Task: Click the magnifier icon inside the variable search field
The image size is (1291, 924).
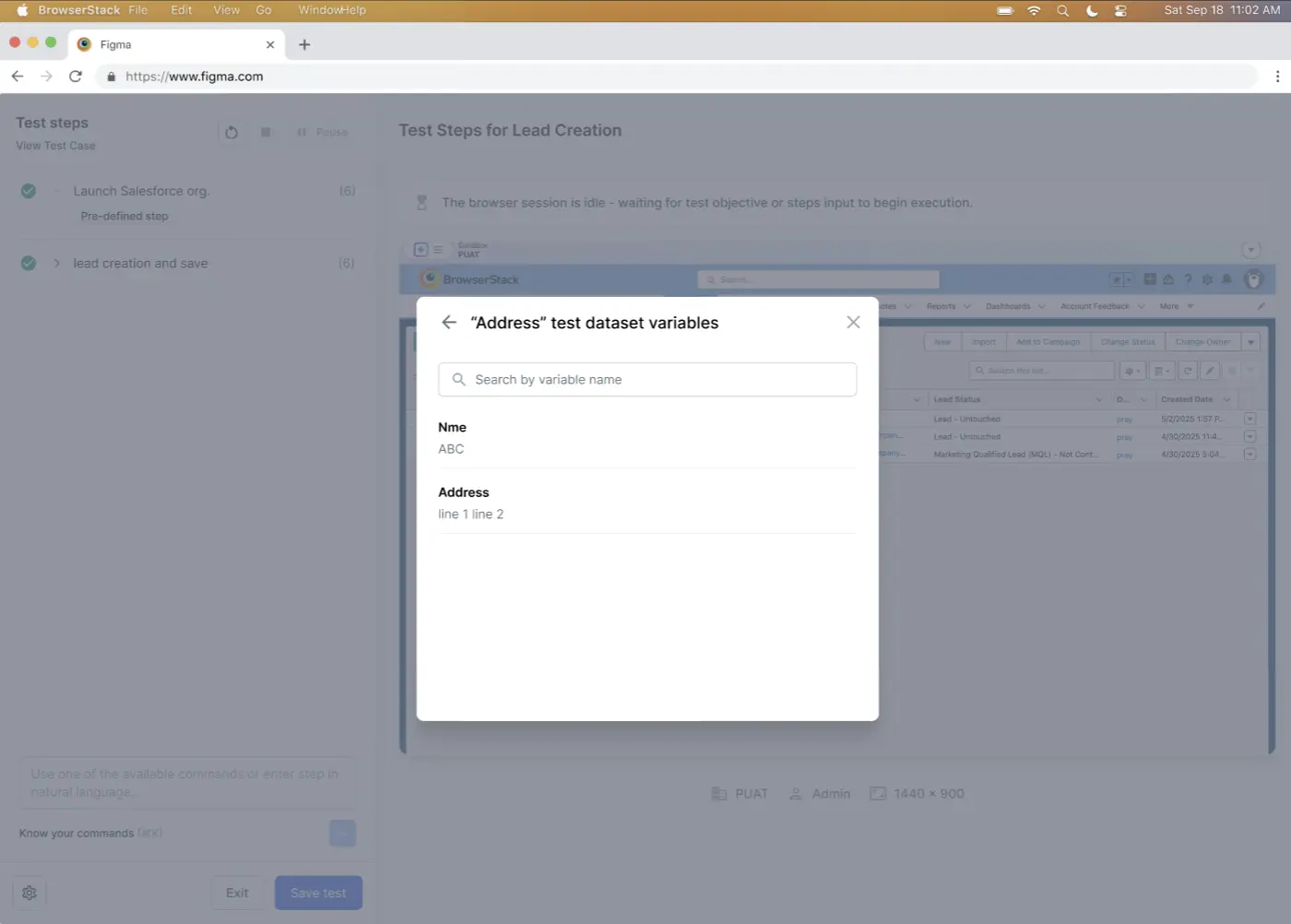Action: (458, 379)
